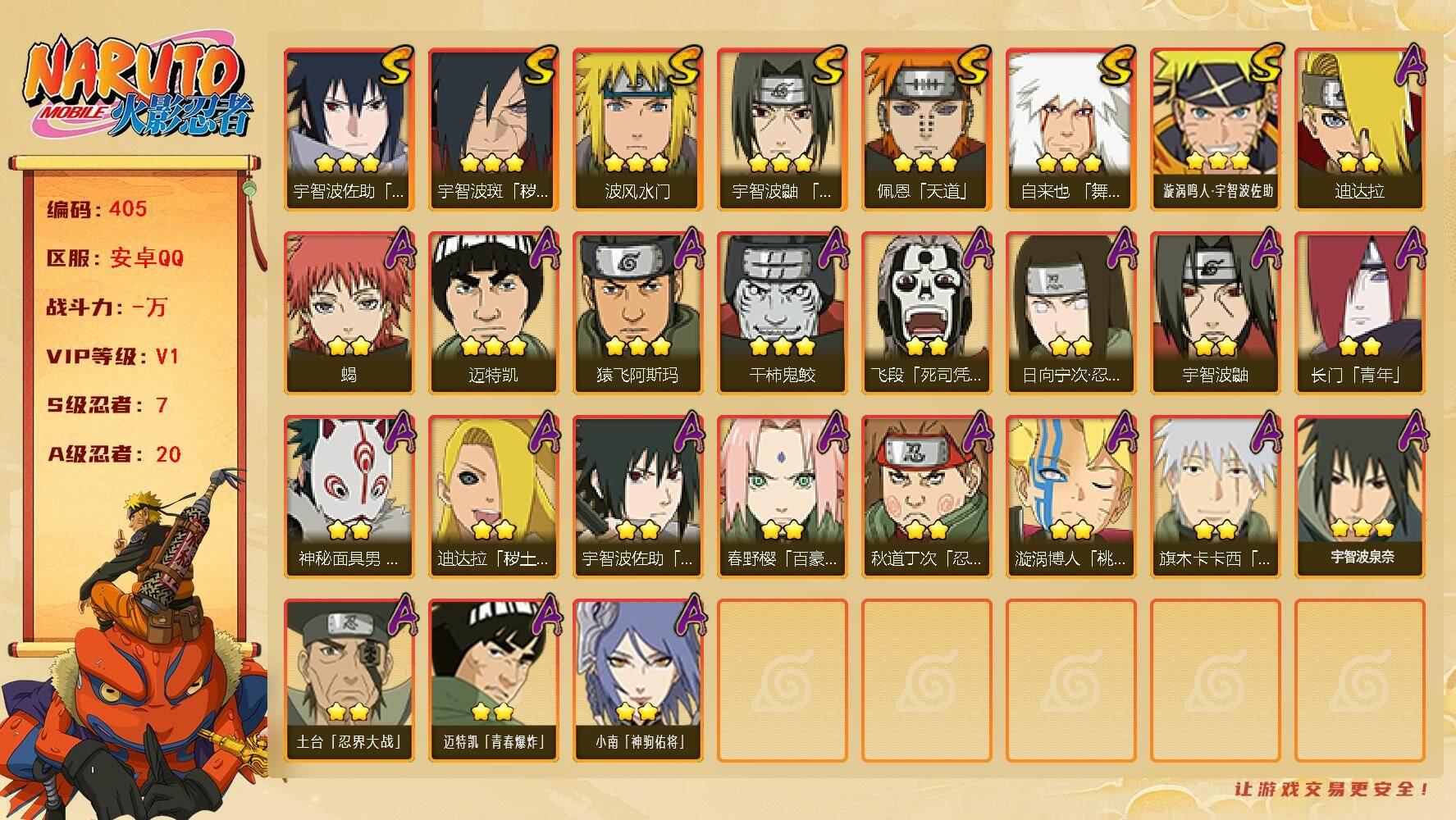
Task: Select the pink-haired 春野樱 card
Action: 782,497
